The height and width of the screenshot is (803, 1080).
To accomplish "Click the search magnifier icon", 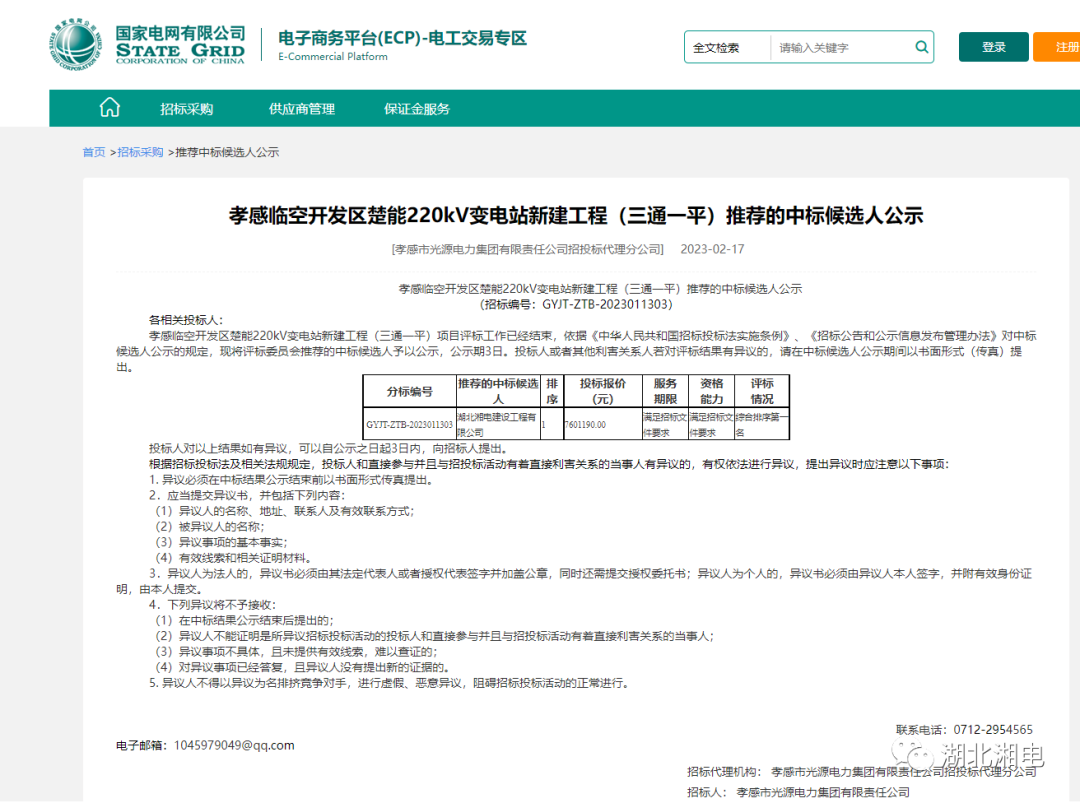I will pos(921,47).
